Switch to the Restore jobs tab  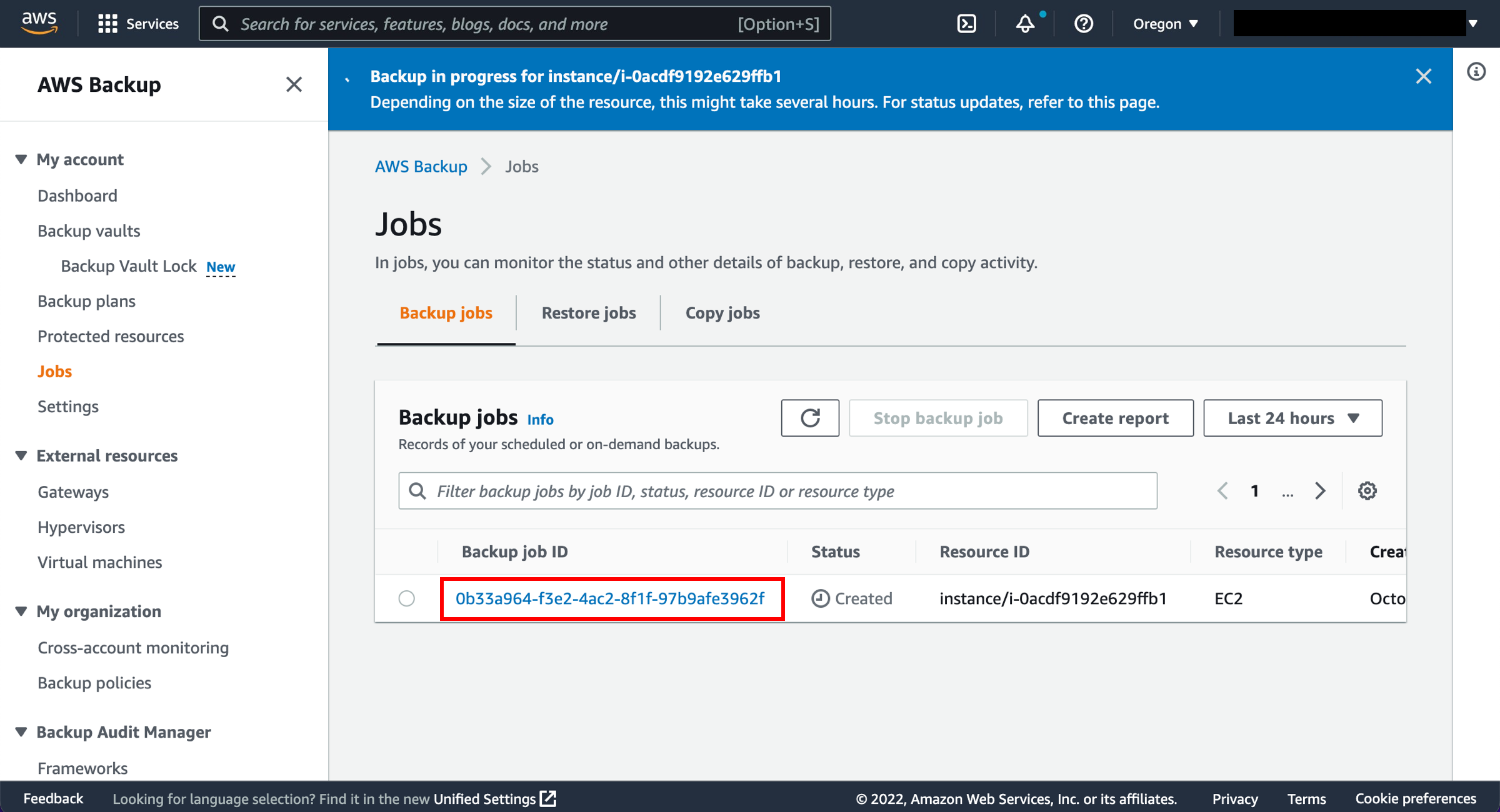coord(589,313)
